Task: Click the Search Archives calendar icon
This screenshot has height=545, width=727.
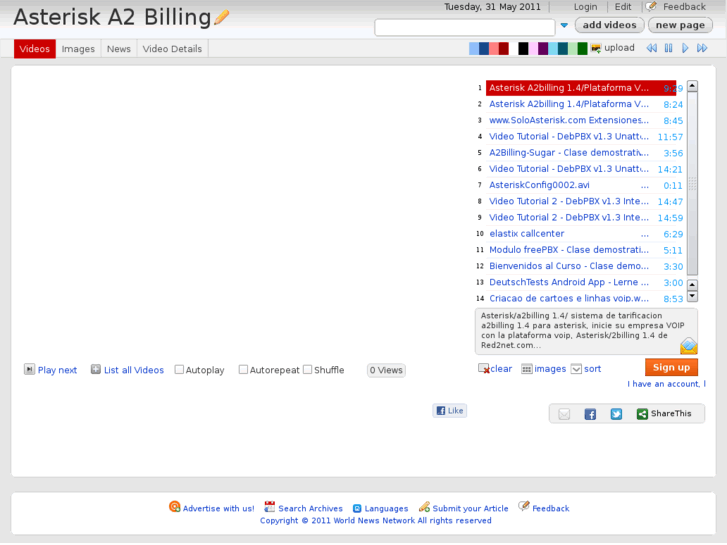Action: [269, 507]
